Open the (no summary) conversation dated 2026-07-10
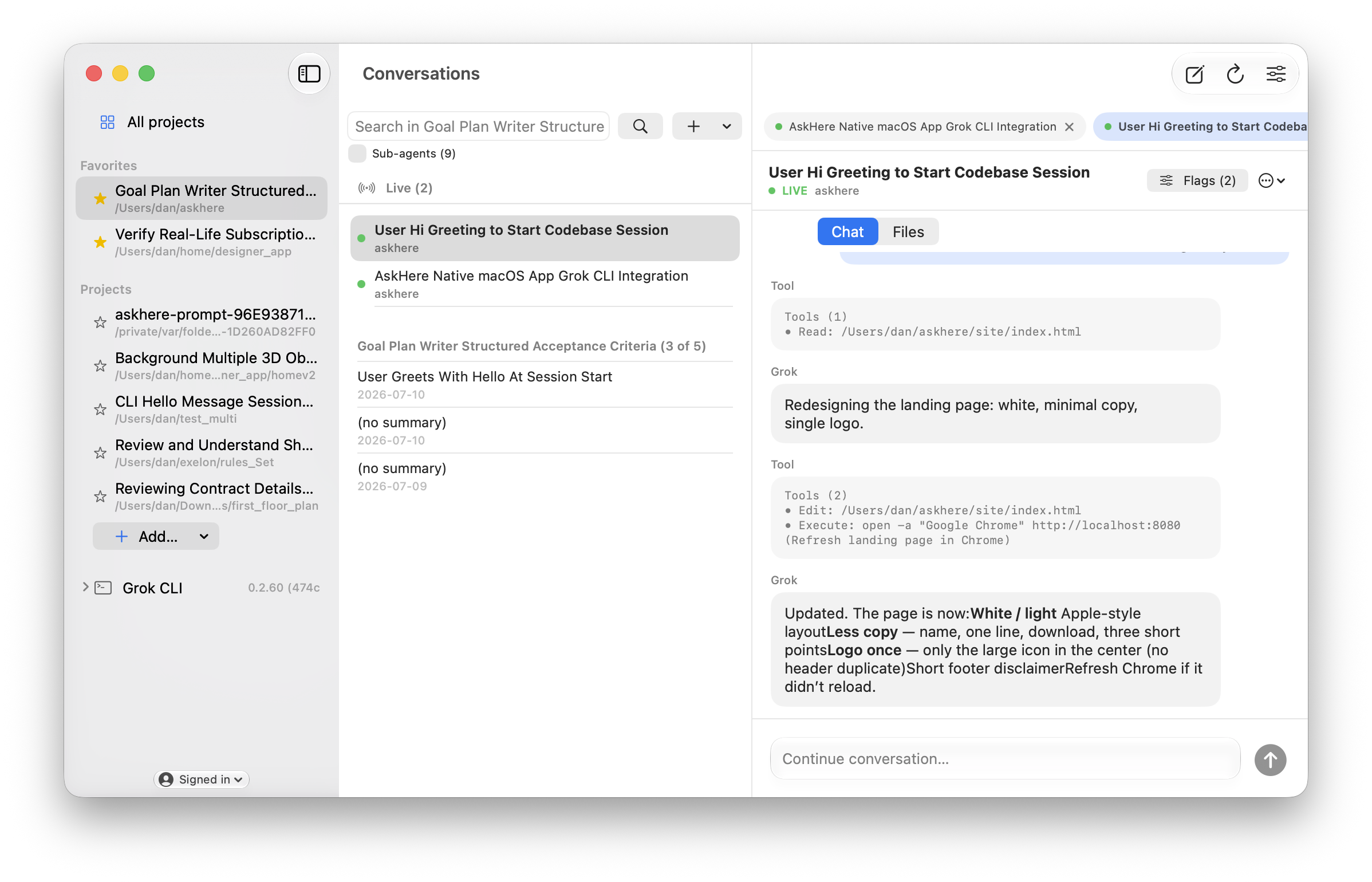1372x882 pixels. point(545,430)
